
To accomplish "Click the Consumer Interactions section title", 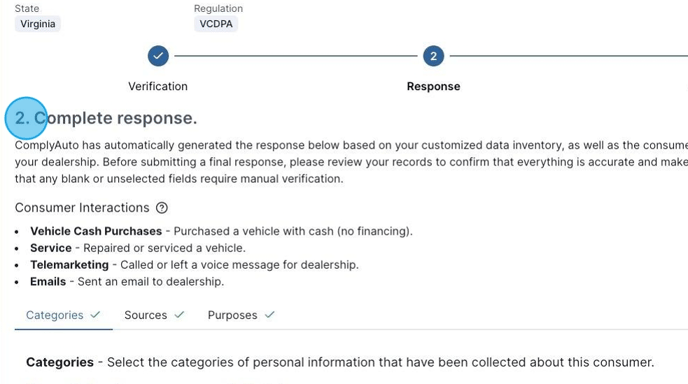I will (82, 208).
